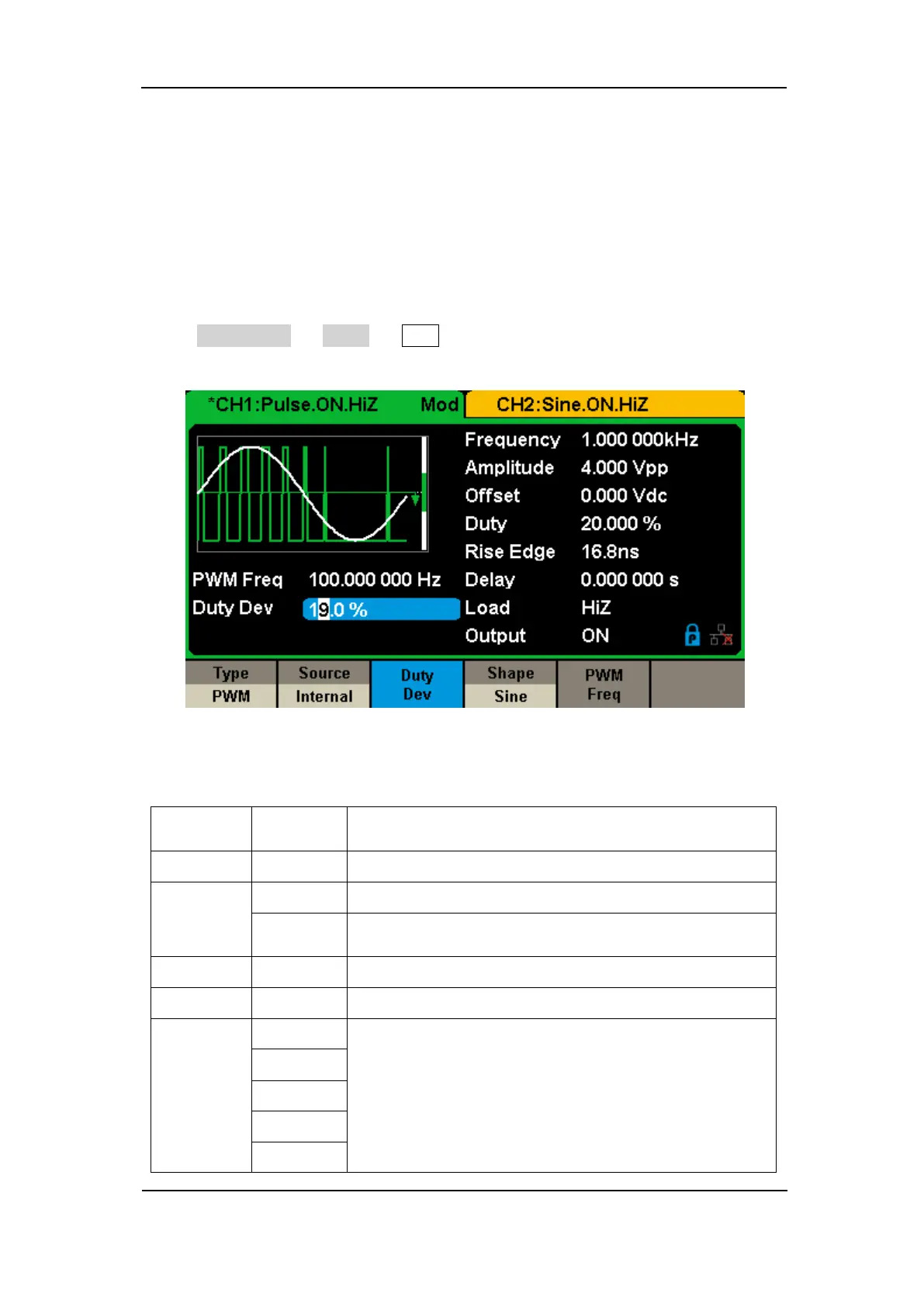Click the Output value ON
This screenshot has width=924, height=1307.
(x=595, y=636)
